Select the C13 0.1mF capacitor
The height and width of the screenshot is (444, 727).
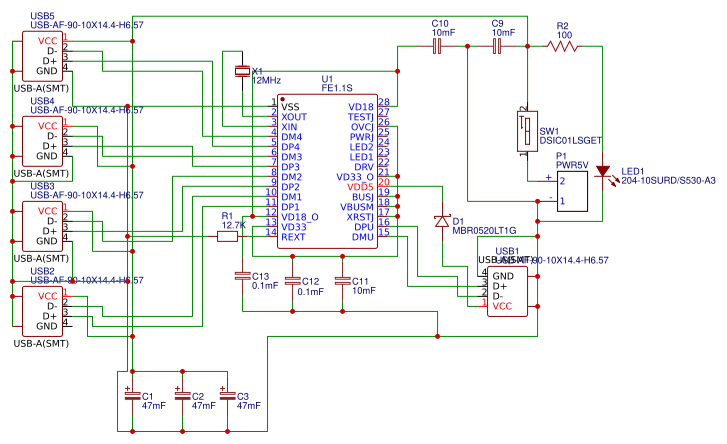click(242, 277)
